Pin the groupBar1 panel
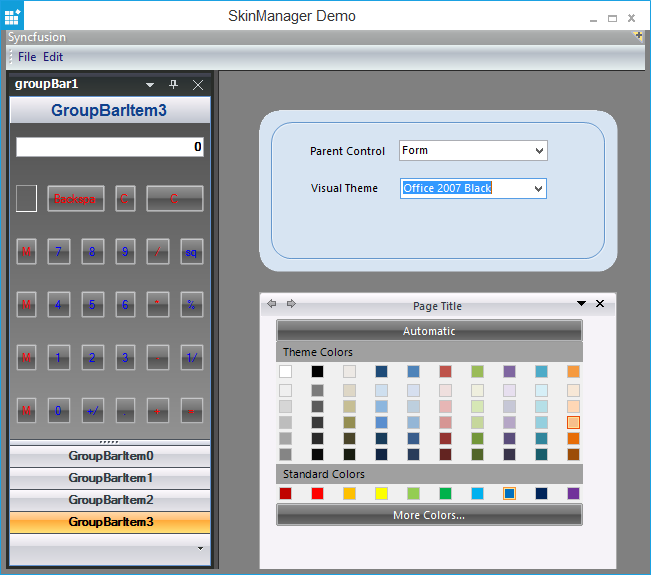The height and width of the screenshot is (575, 651). tap(173, 85)
